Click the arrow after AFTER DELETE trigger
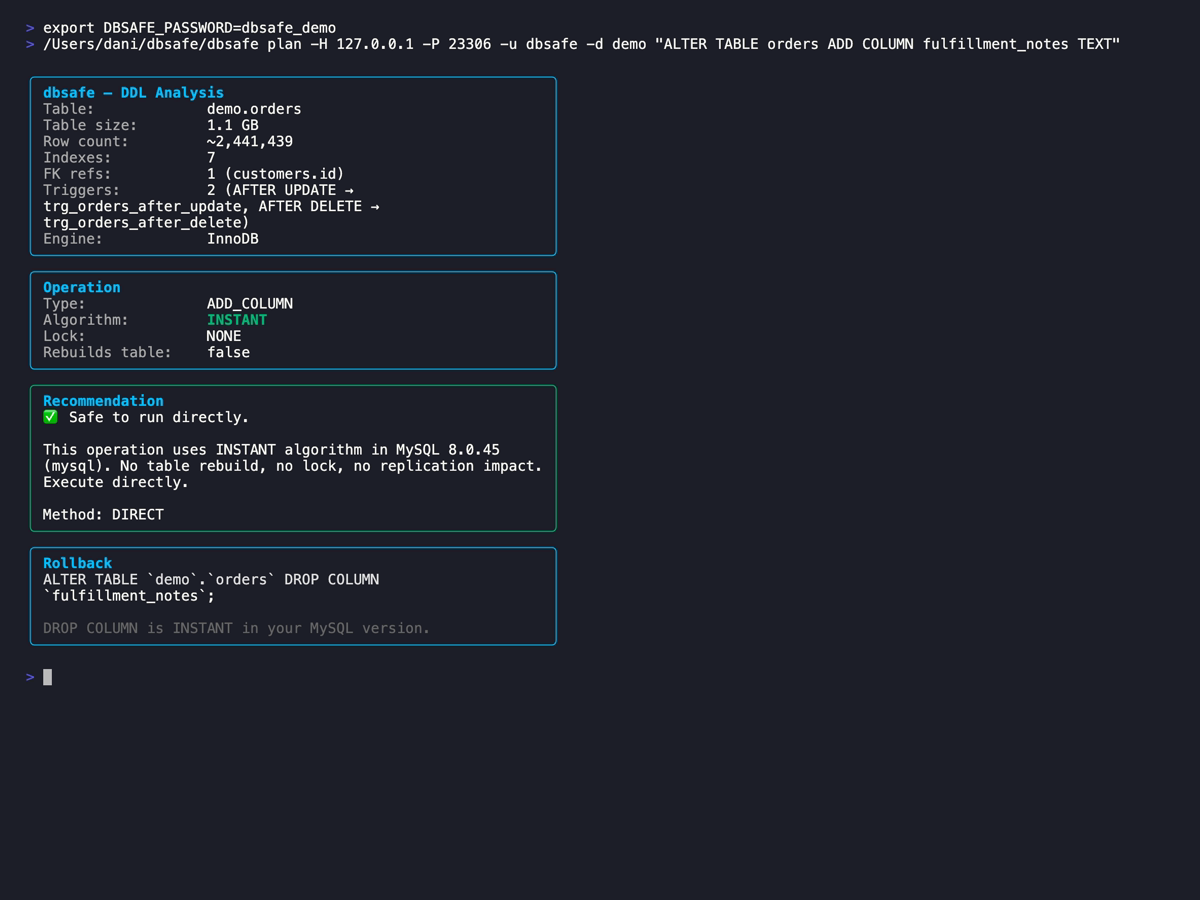1200x900 pixels. click(x=375, y=206)
